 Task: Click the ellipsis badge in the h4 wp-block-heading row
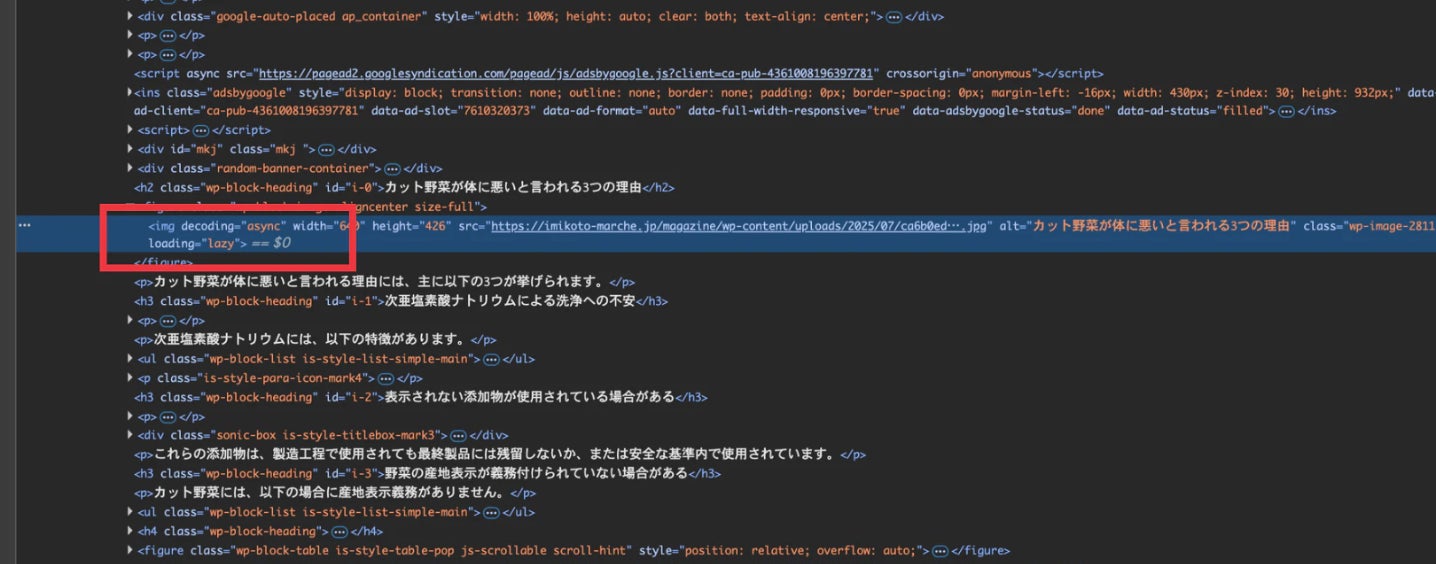[339, 531]
